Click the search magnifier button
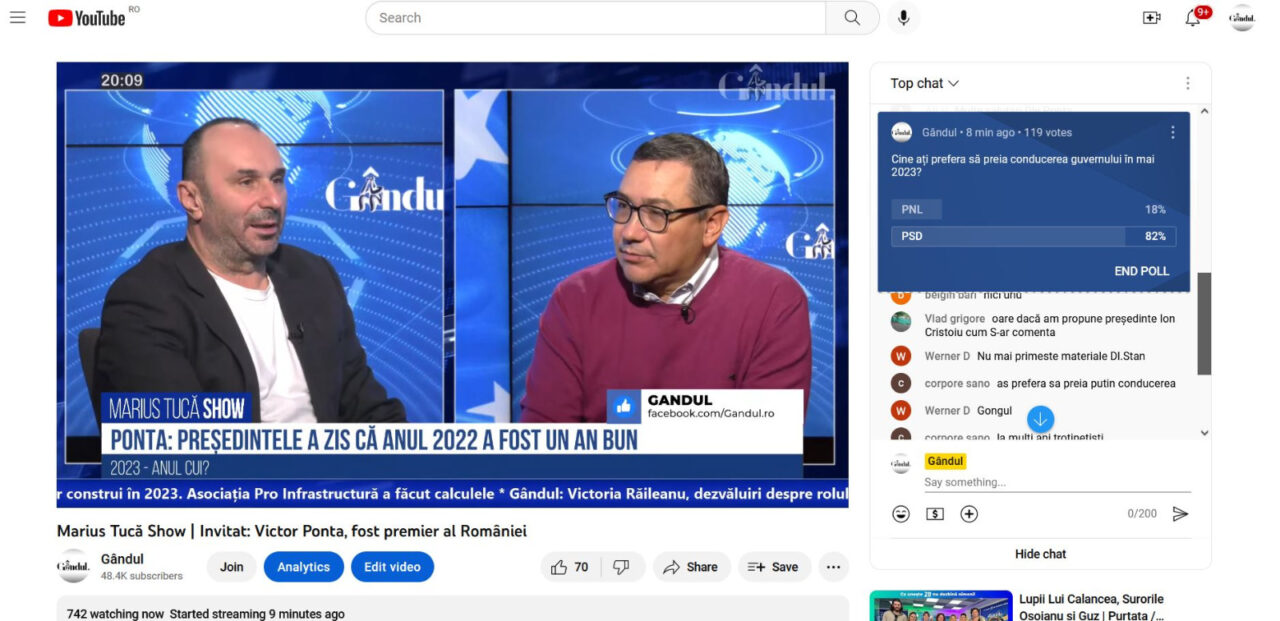The width and height of the screenshot is (1280, 621). pyautogui.click(x=852, y=18)
